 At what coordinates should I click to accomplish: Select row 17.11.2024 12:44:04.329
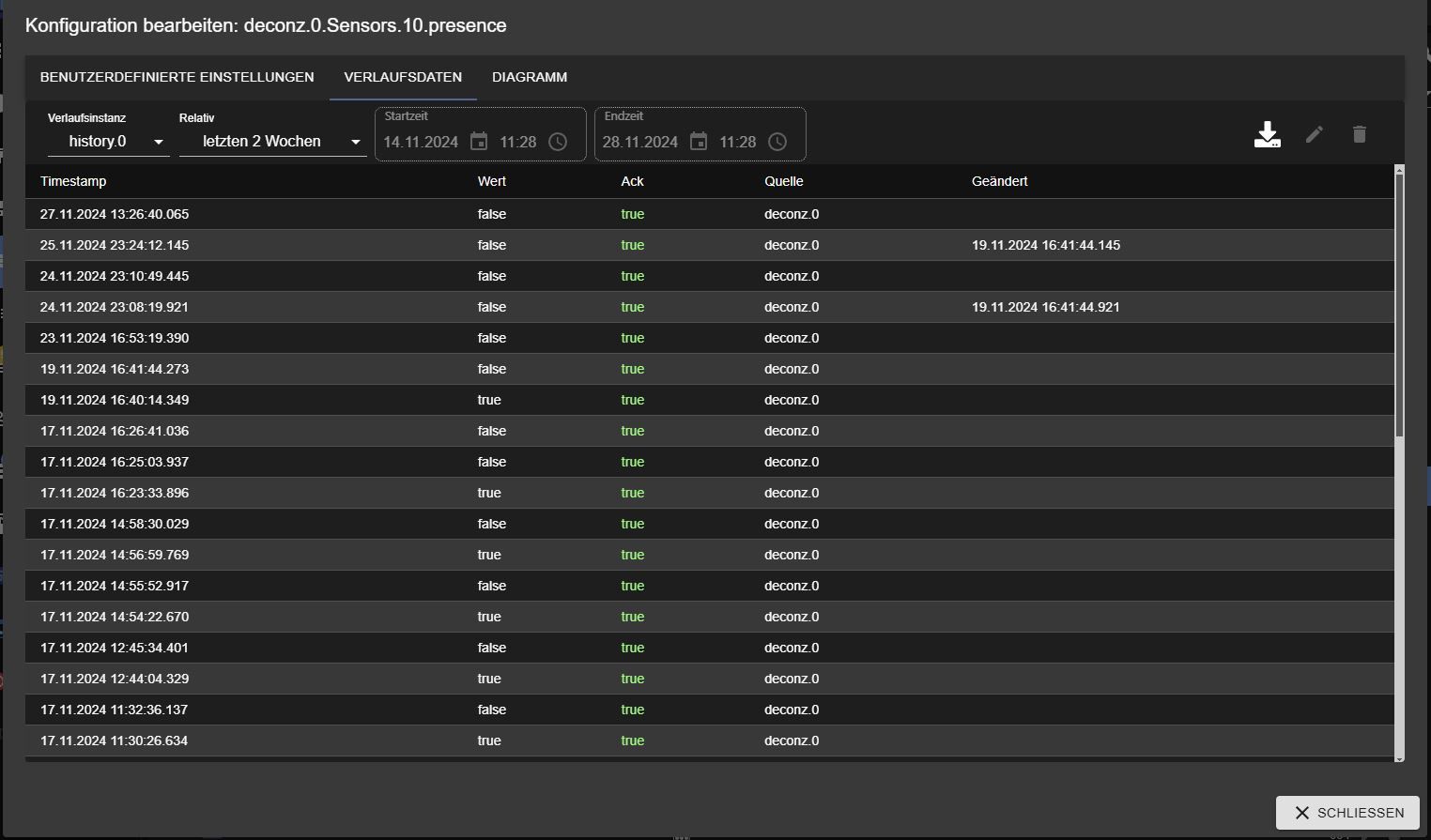(x=709, y=679)
